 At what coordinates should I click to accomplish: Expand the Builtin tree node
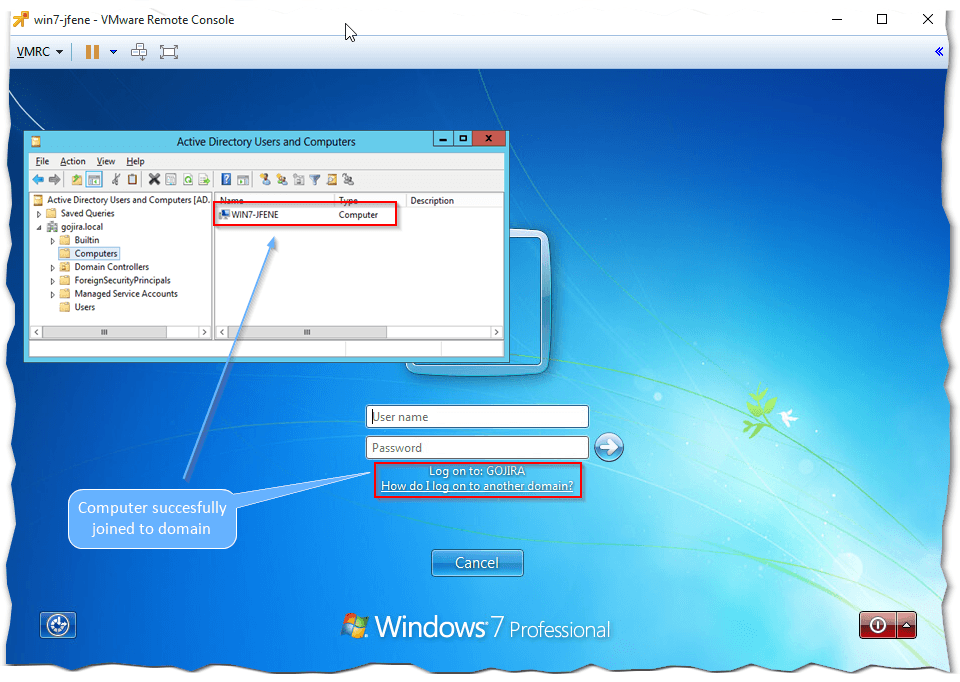pos(53,241)
